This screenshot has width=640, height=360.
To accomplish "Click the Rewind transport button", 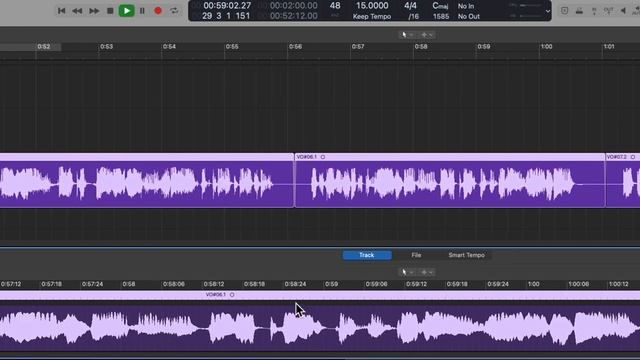I will tap(77, 11).
